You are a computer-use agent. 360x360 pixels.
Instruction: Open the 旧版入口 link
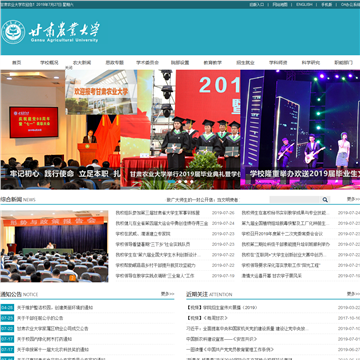coord(257,5)
